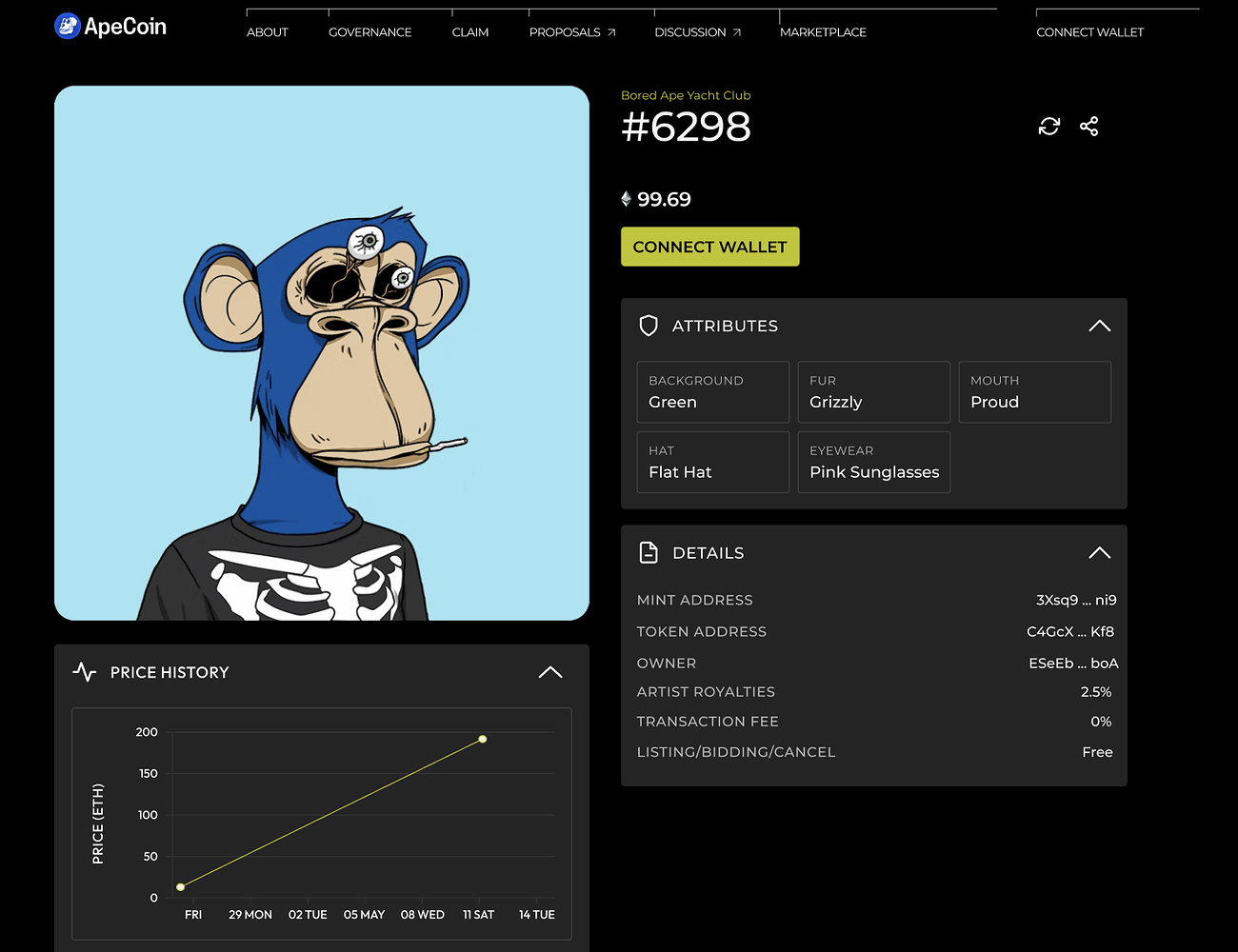
Task: Click the external arrow next to Proposals
Action: point(611,32)
